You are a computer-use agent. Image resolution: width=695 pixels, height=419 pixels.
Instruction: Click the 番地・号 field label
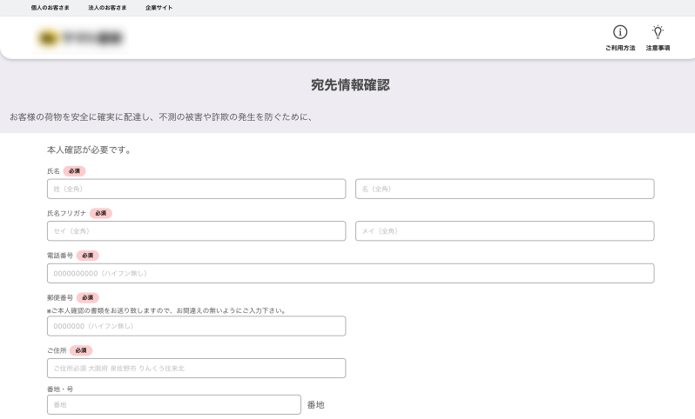click(60, 389)
